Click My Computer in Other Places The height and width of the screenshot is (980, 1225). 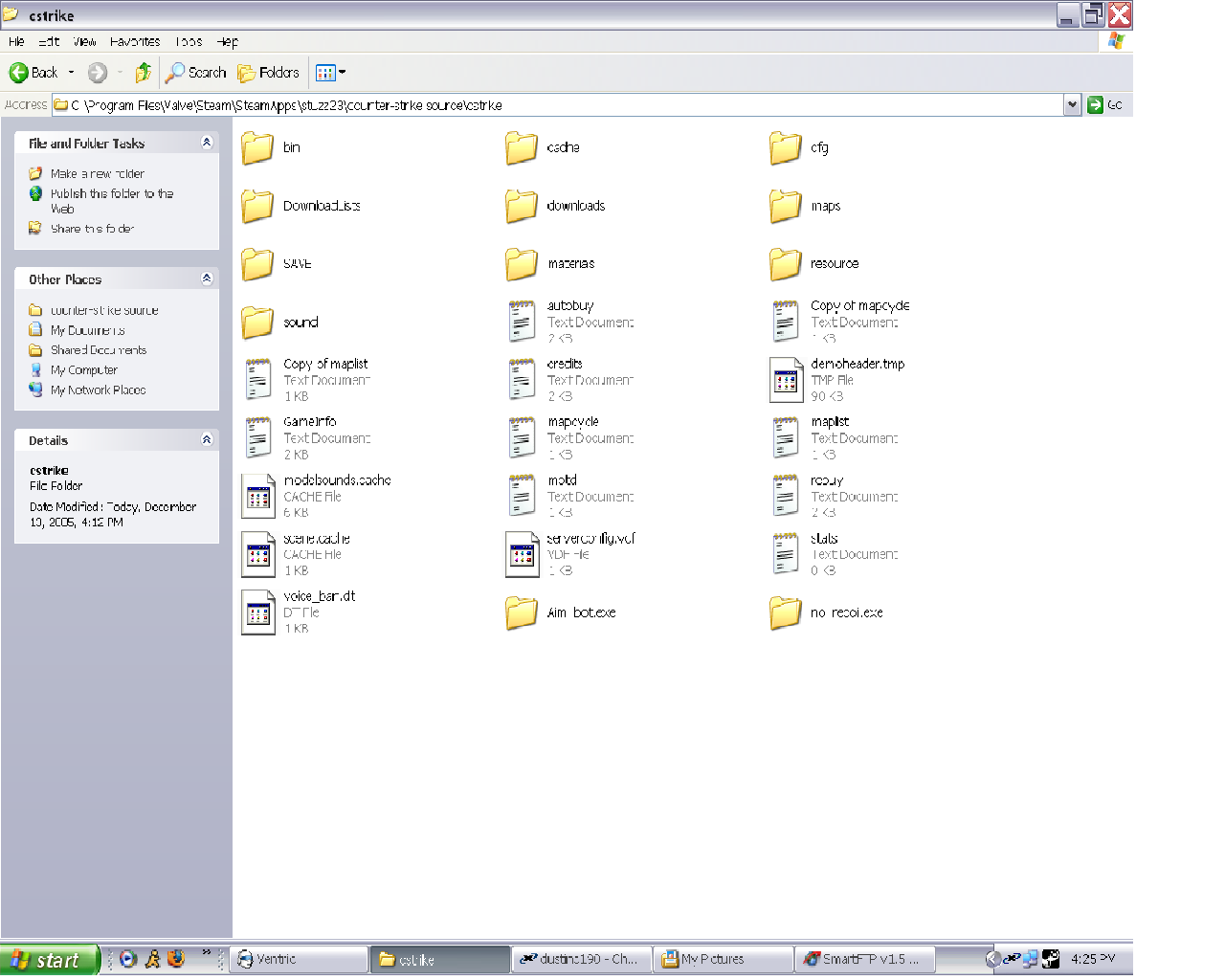coord(83,370)
